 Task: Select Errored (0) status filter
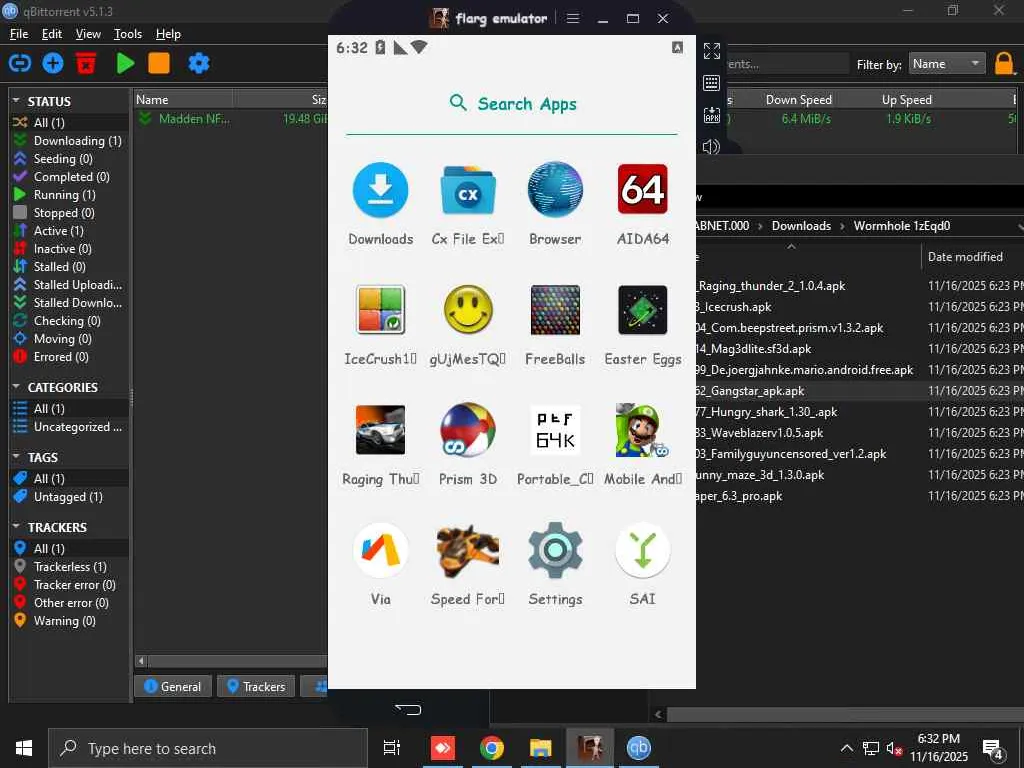click(69, 357)
